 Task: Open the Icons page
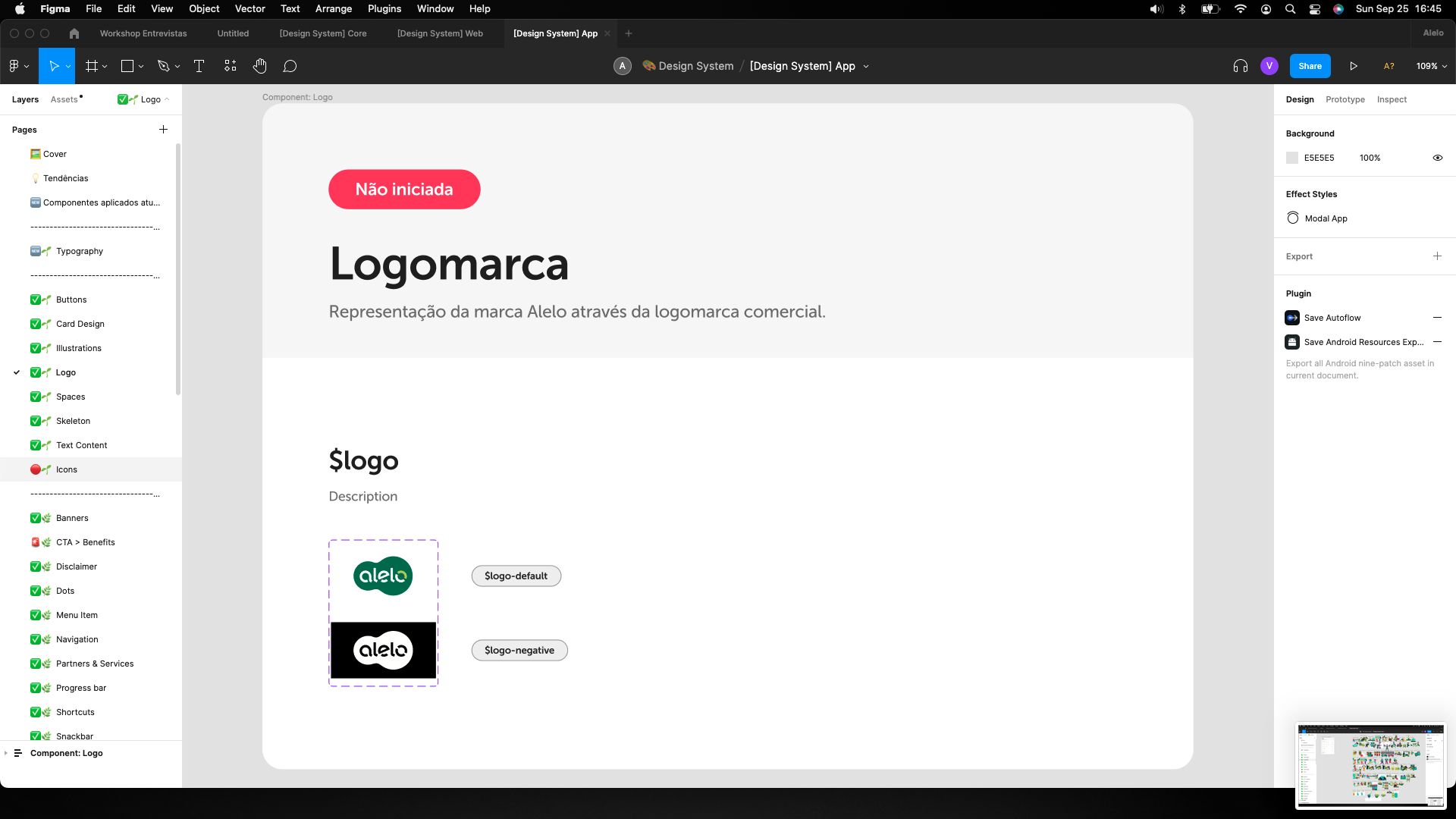(67, 469)
